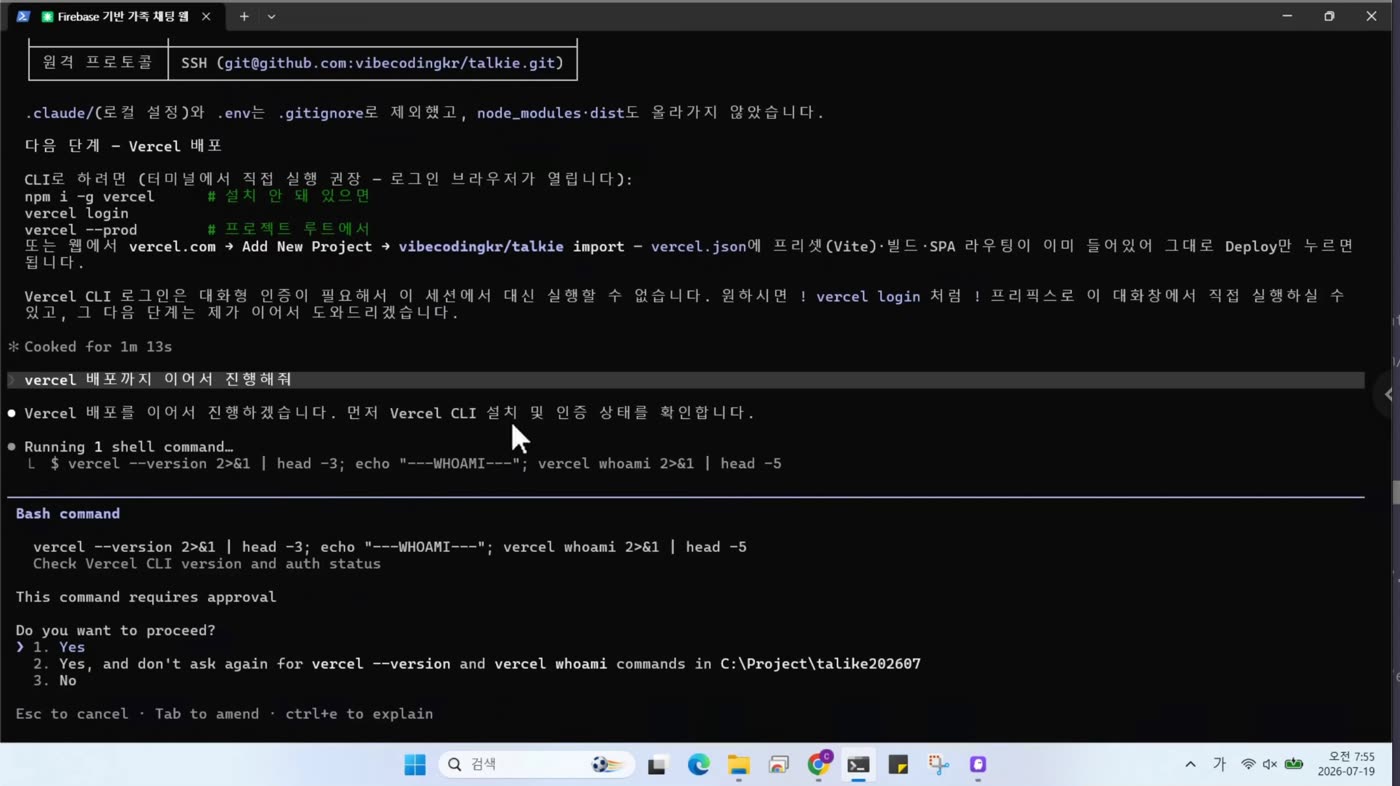Open File Explorer from the taskbar
This screenshot has width=1400, height=786.
click(x=738, y=765)
